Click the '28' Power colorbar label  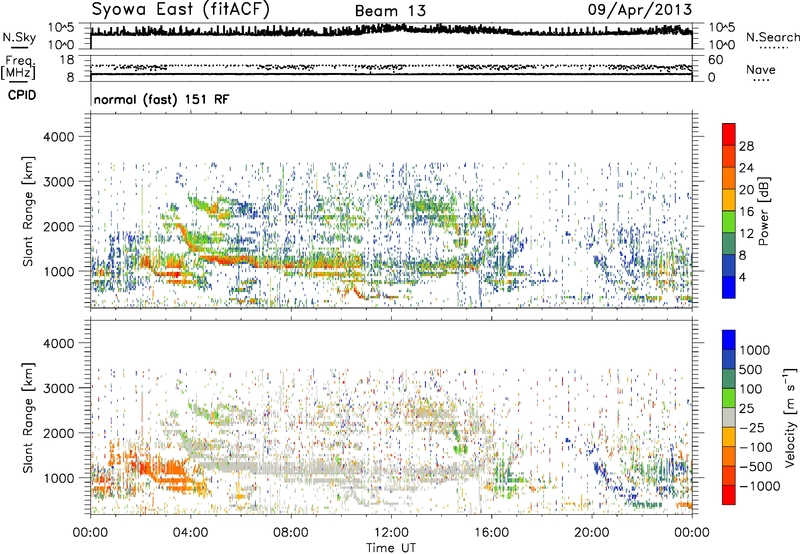tap(746, 146)
